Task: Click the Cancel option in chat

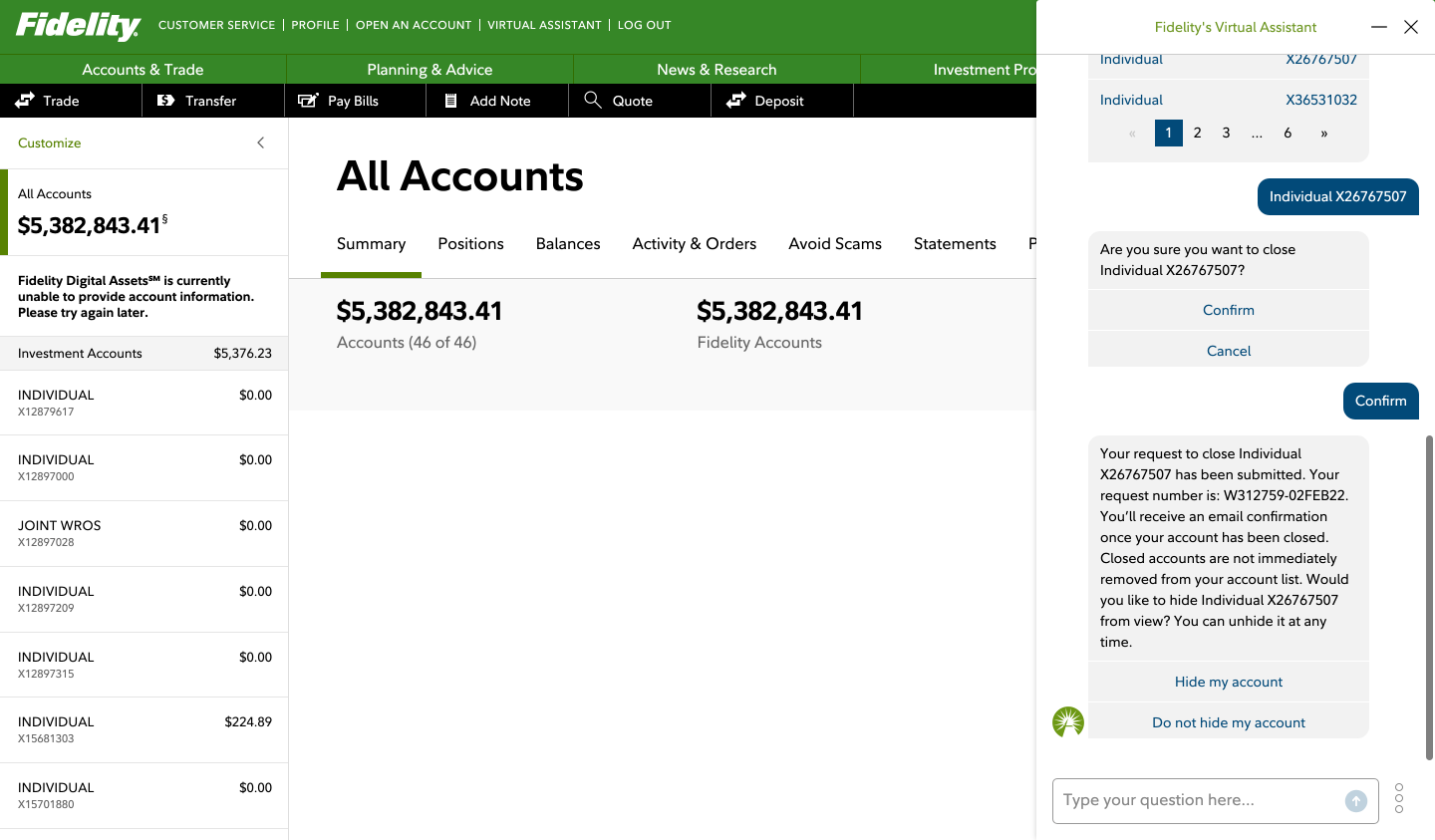Action: [1229, 351]
